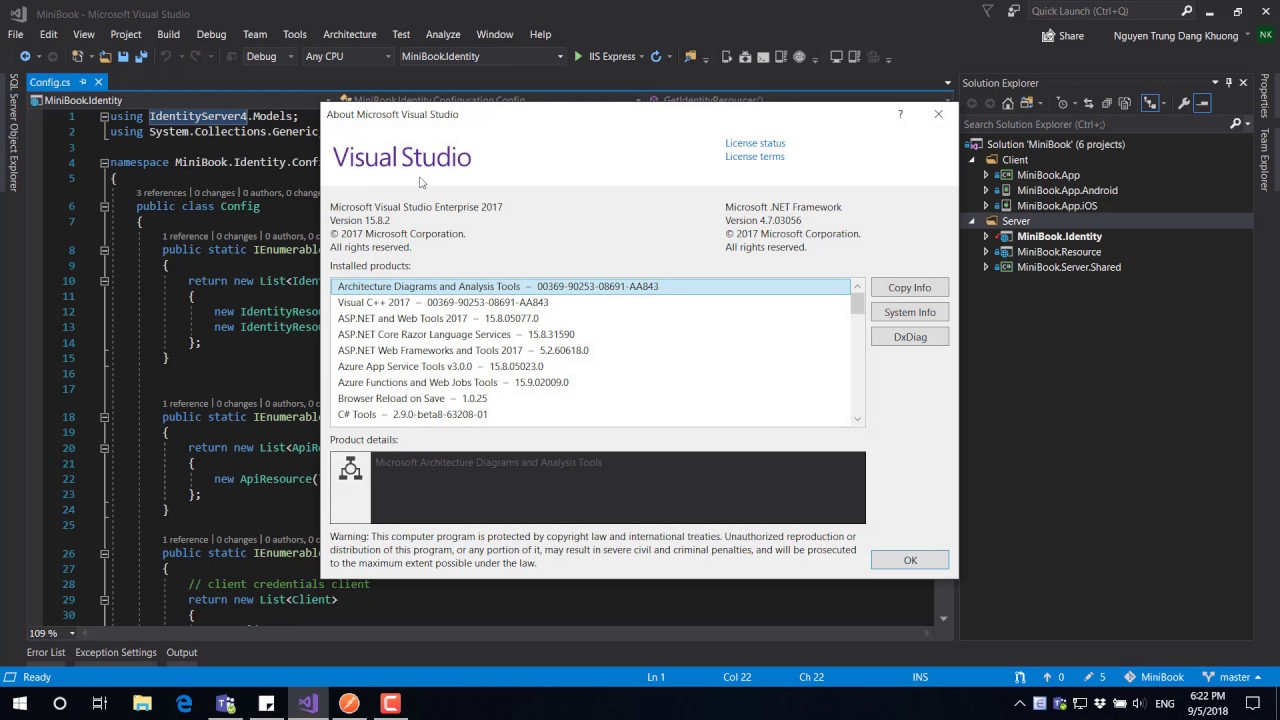The height and width of the screenshot is (720, 1280).
Task: Select Visual C++ 2017 in installed products
Action: point(591,303)
